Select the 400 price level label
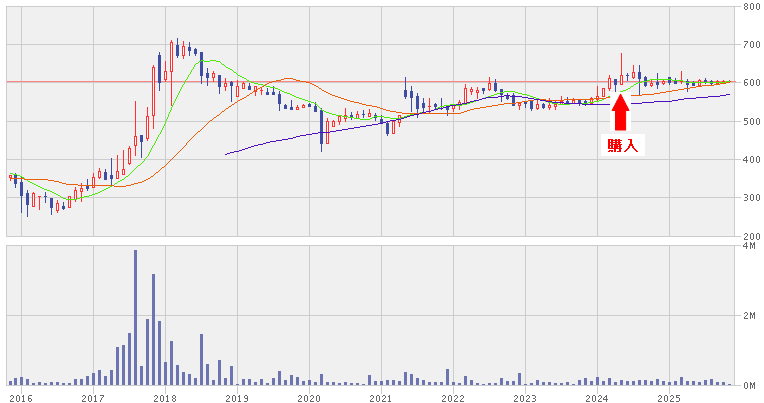Viewport: 764px width, 403px height. 752,160
